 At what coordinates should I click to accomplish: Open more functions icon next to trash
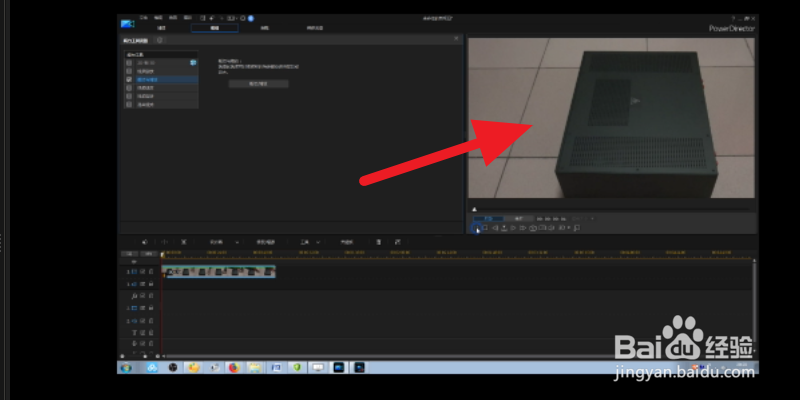[x=398, y=242]
